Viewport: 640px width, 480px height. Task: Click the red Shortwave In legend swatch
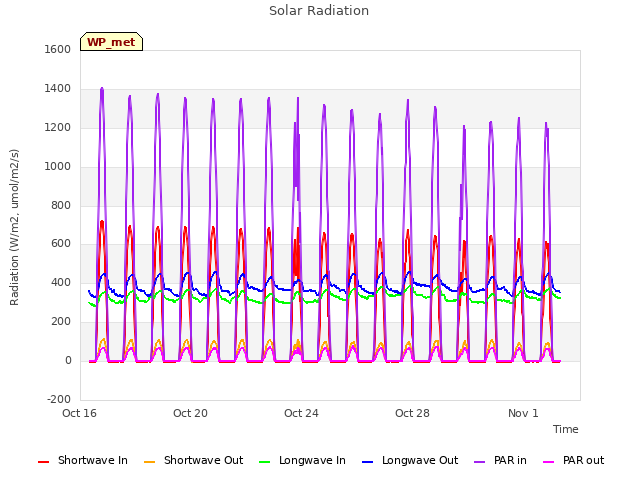[43, 462]
